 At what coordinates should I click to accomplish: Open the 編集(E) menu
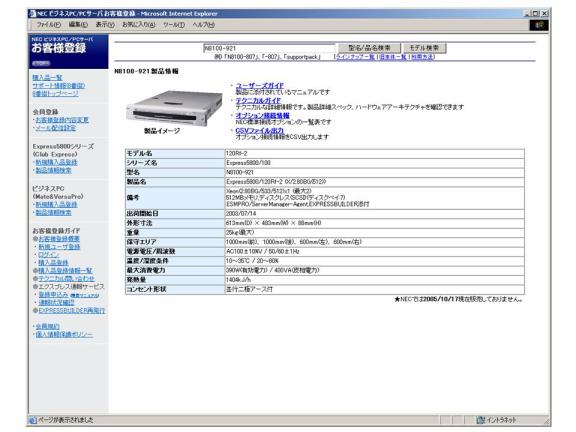(78, 25)
